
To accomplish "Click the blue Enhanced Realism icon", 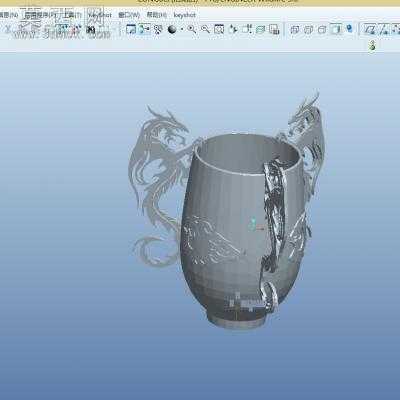I will (x=349, y=29).
